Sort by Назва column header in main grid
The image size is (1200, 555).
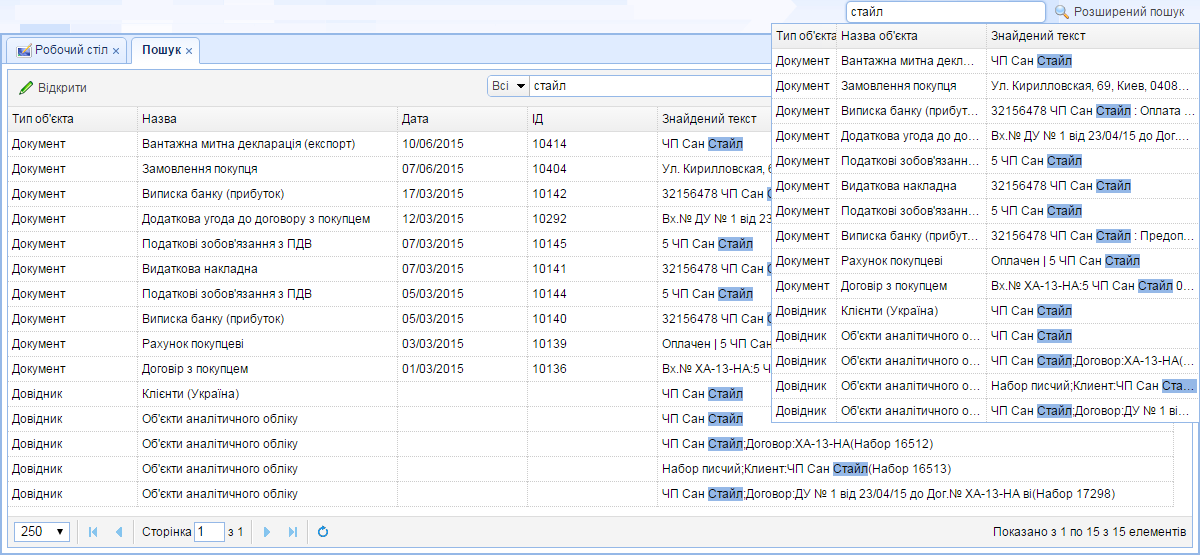click(x=267, y=119)
